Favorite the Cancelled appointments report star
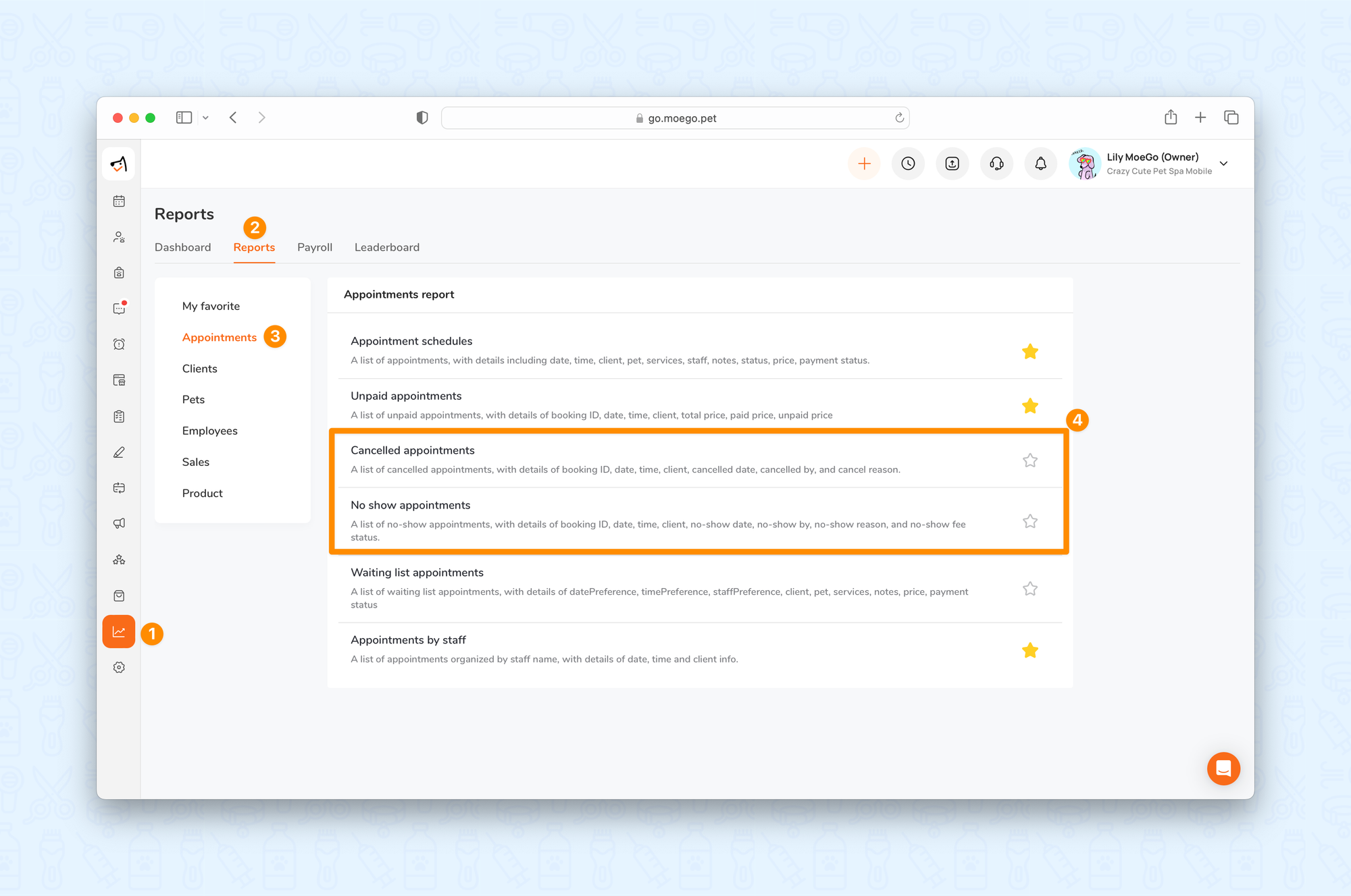 coord(1029,460)
